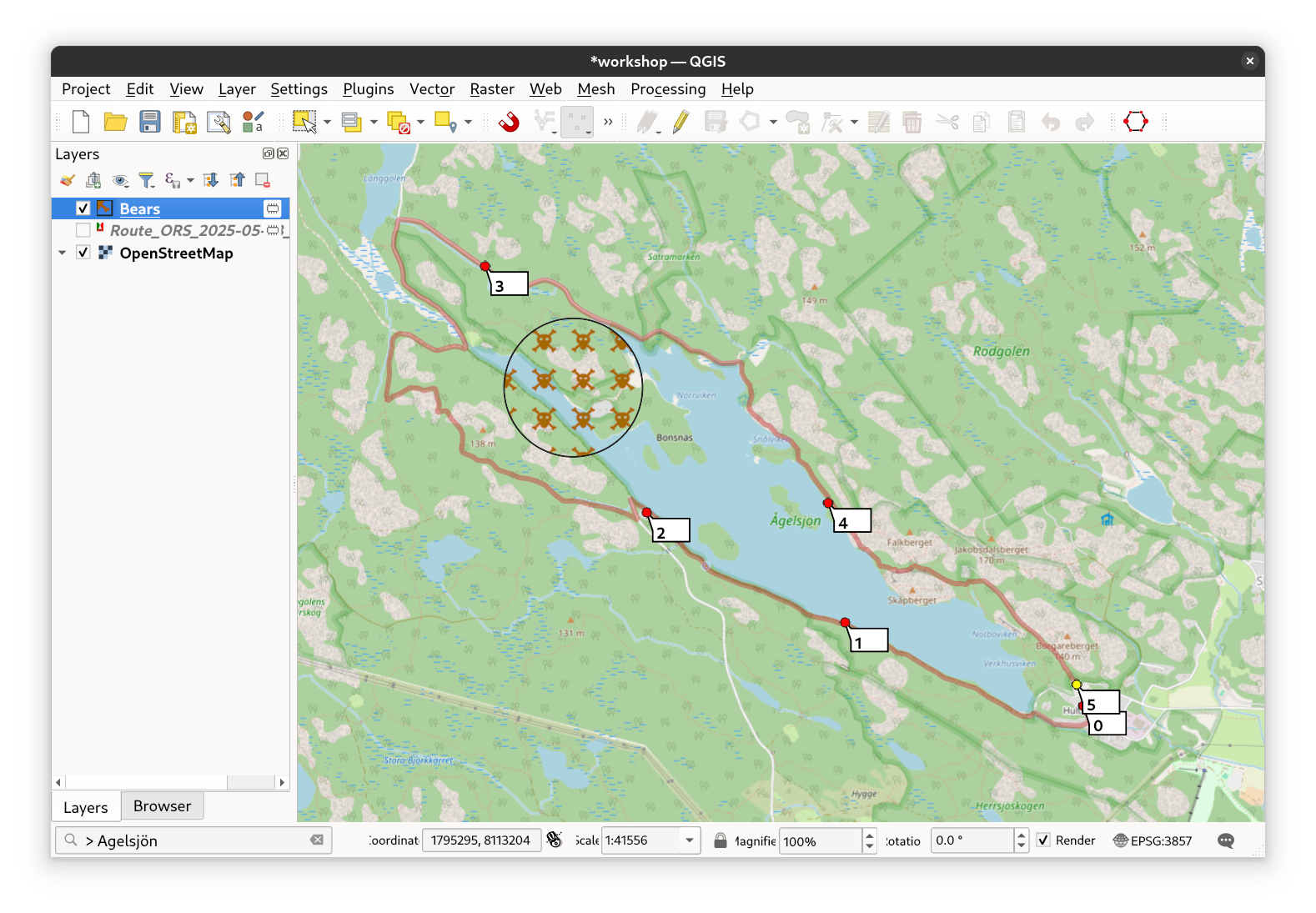Open the messages log speech bubble
1316x913 pixels.
tap(1225, 840)
